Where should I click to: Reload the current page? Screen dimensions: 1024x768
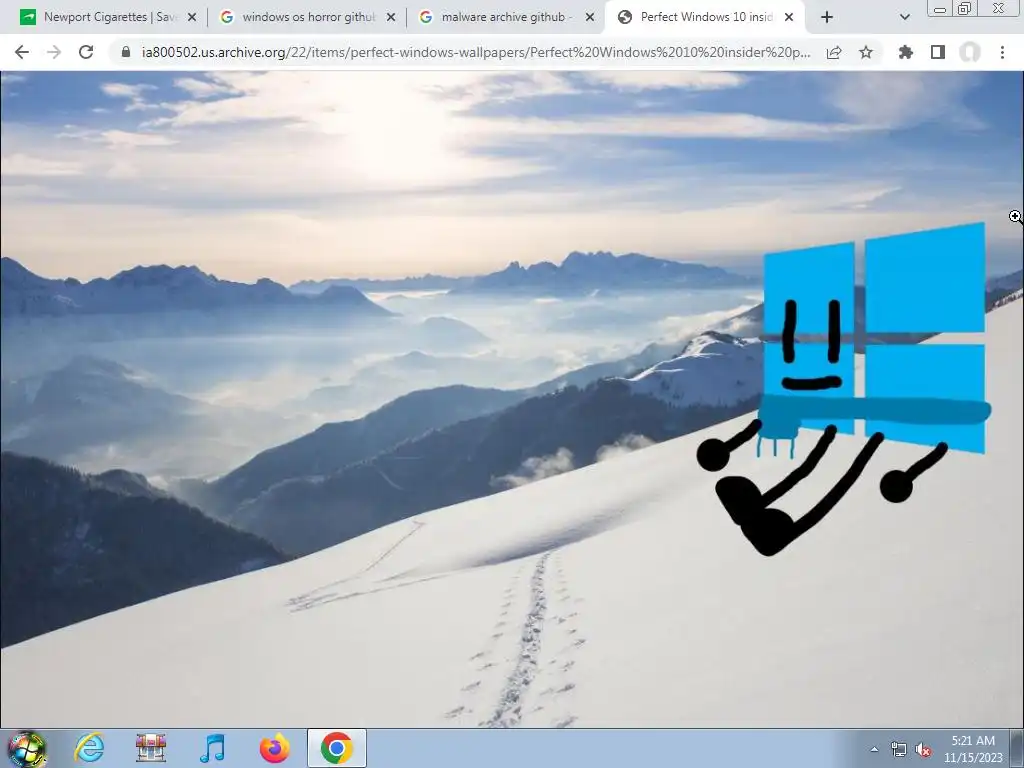click(x=86, y=52)
